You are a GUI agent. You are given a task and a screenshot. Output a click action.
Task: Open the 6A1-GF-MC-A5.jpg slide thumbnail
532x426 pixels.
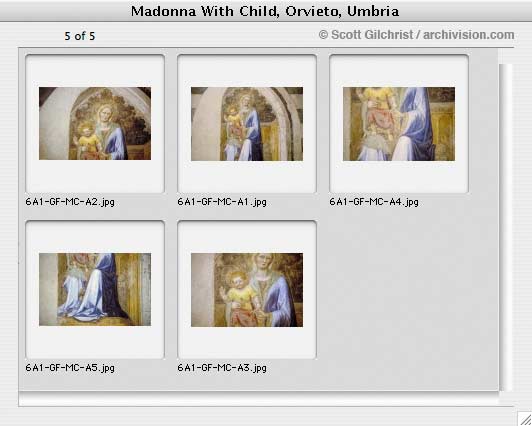pos(95,289)
